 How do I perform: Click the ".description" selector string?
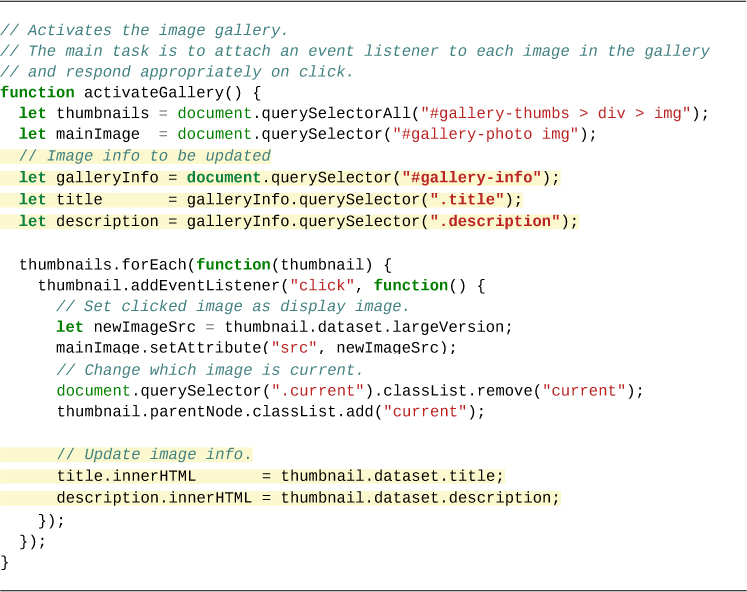[495, 221]
